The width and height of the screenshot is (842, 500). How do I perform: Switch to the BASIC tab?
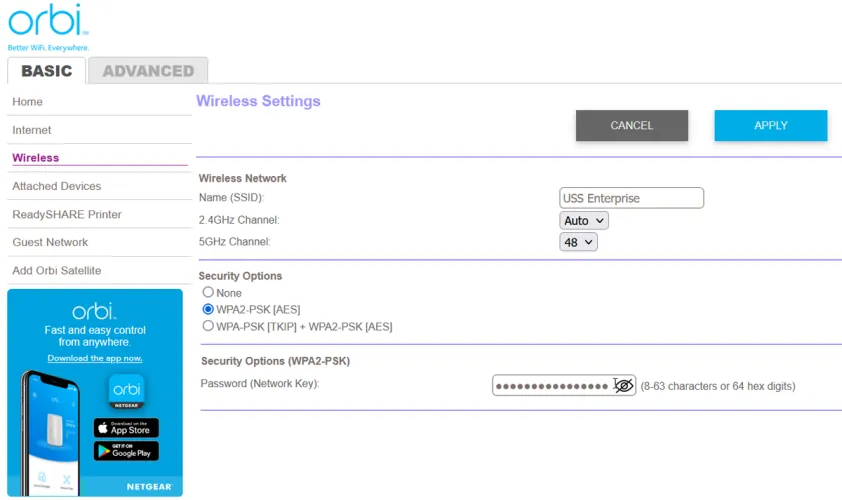pyautogui.click(x=47, y=71)
